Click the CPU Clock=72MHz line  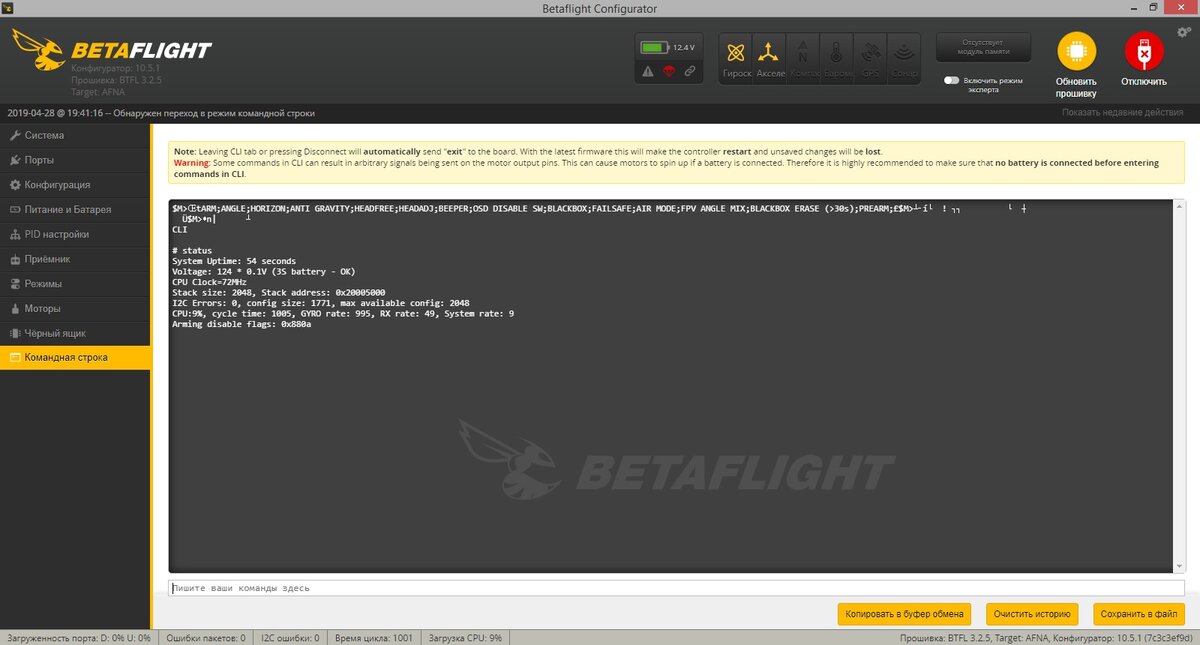(209, 282)
